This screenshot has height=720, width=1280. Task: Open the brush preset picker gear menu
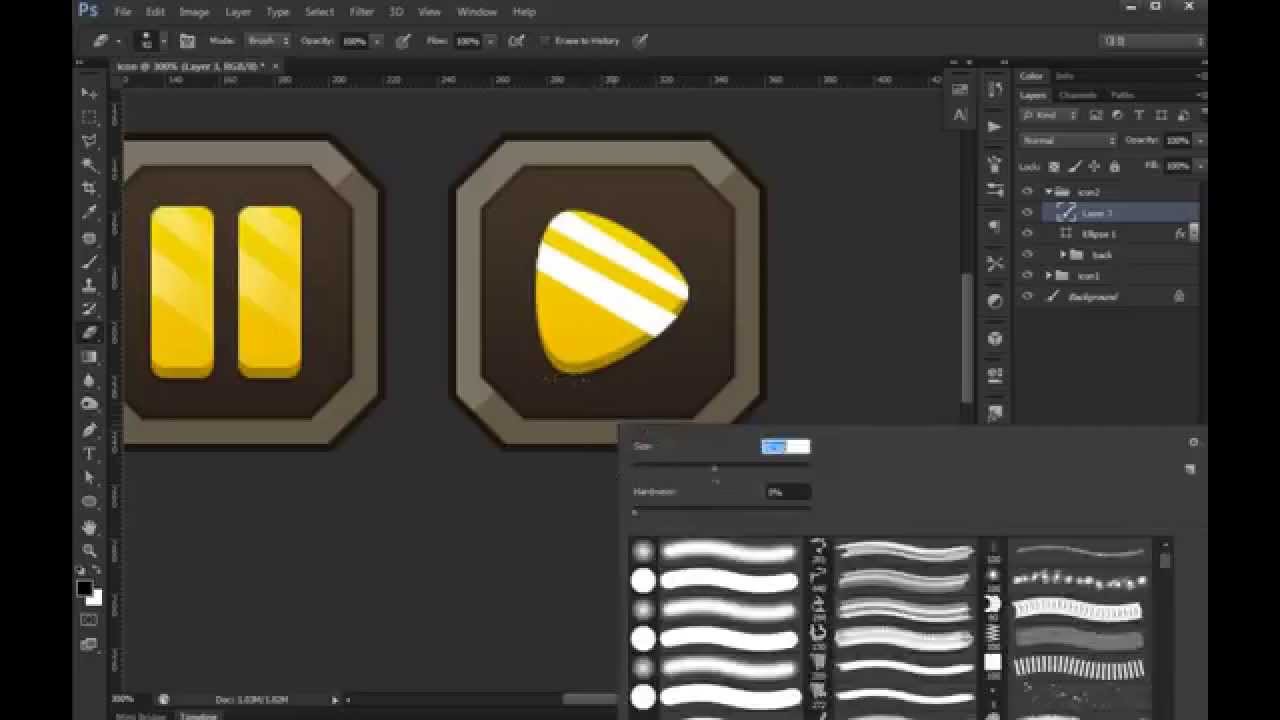pyautogui.click(x=1193, y=442)
